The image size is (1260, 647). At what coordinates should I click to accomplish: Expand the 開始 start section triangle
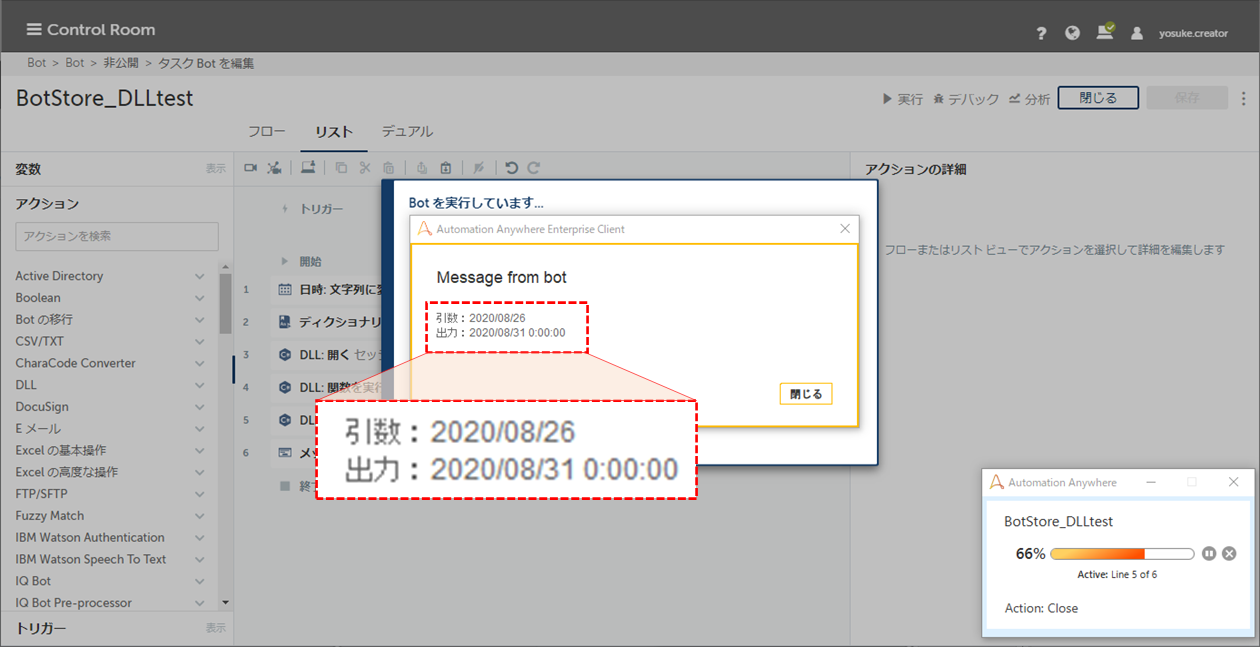click(285, 261)
